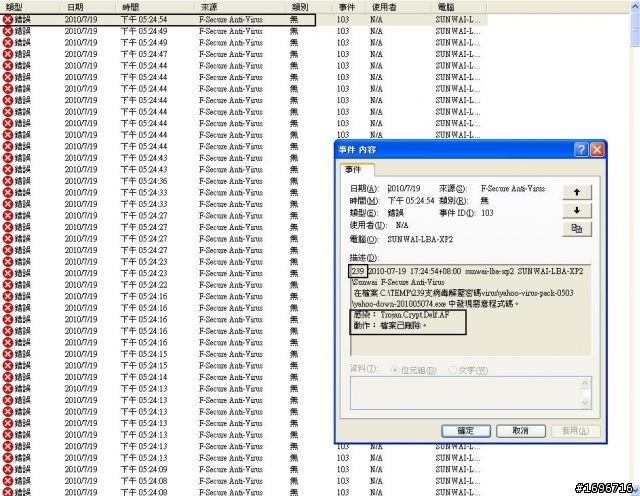Click the error icon in the 05:24:09 row
This screenshot has height=496, width=640.
[8, 469]
